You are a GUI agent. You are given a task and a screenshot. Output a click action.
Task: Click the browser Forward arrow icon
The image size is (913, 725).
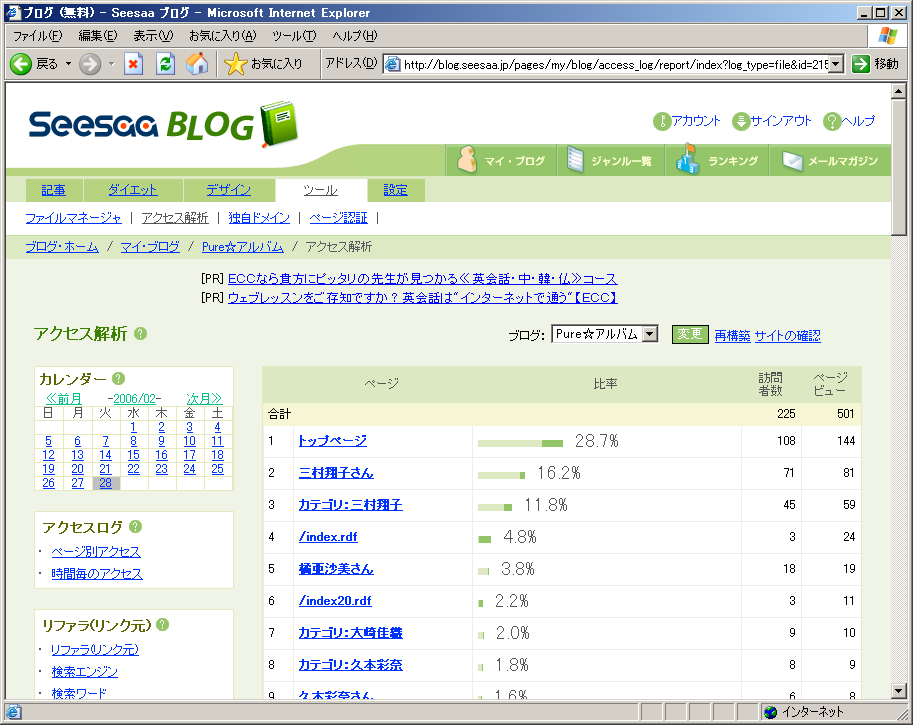point(90,63)
